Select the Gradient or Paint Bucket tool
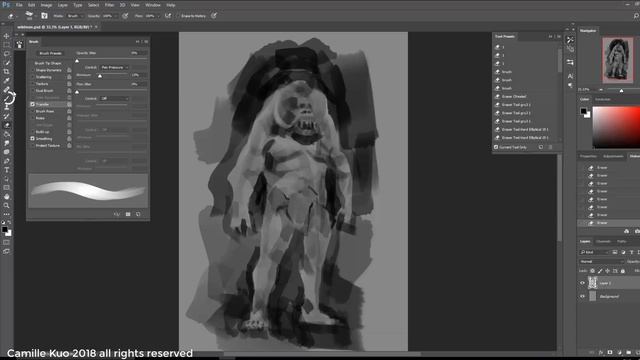The width and height of the screenshot is (640, 360). pyautogui.click(x=7, y=134)
